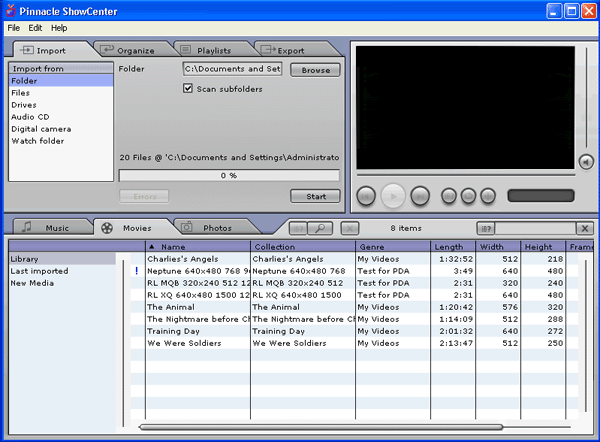Choose Audio CD import source
600x442 pixels.
pos(61,117)
